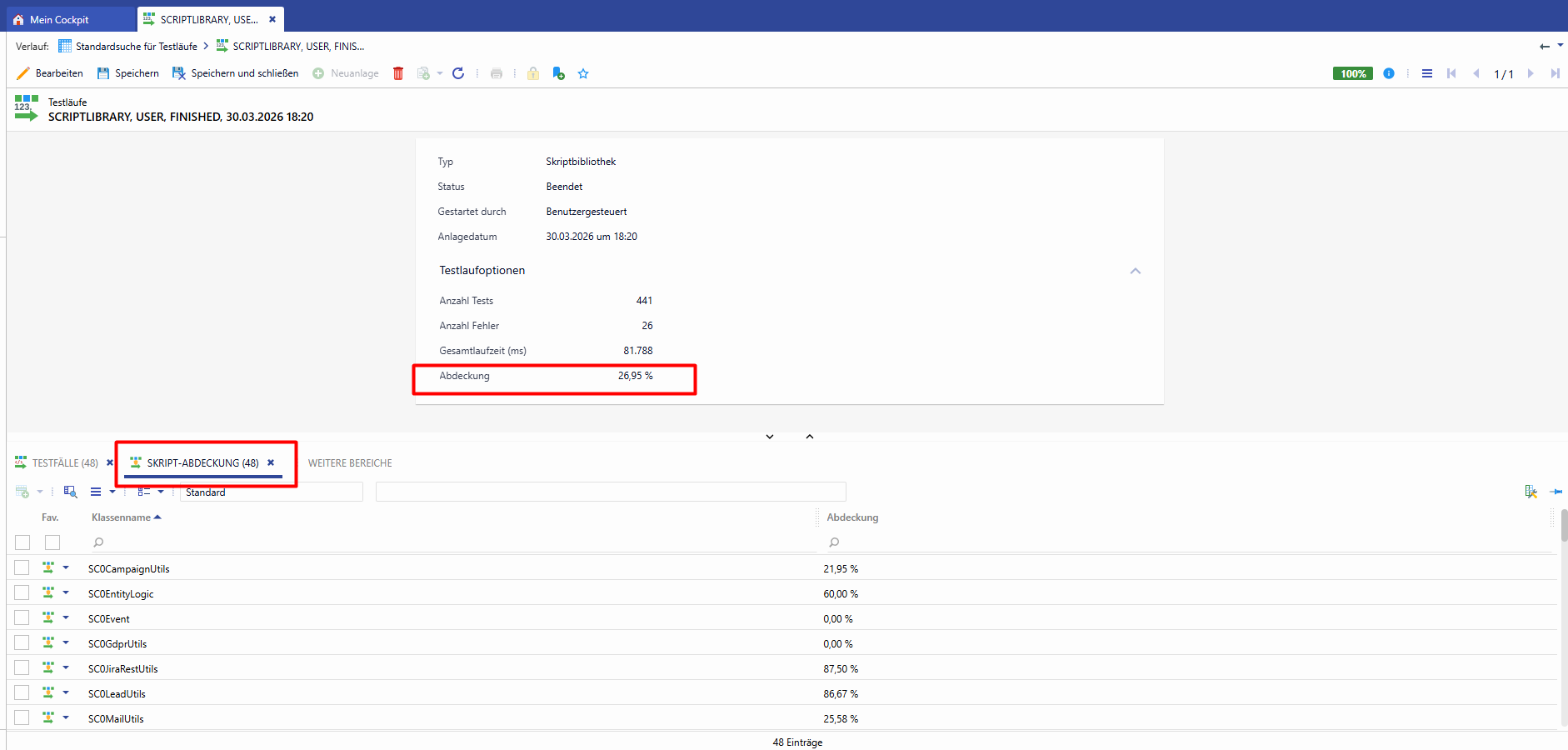Click the Klassenname filter search field
The width and height of the screenshot is (1568, 750).
tap(452, 542)
